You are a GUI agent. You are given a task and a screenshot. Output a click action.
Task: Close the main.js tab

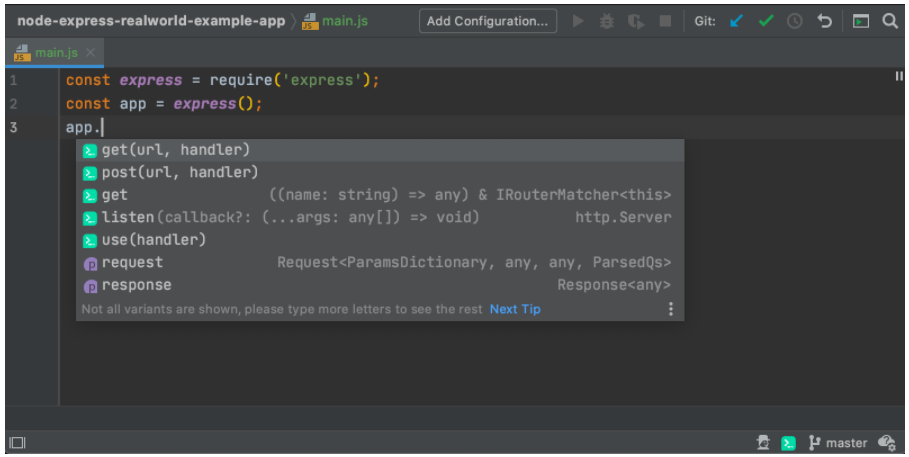90,52
